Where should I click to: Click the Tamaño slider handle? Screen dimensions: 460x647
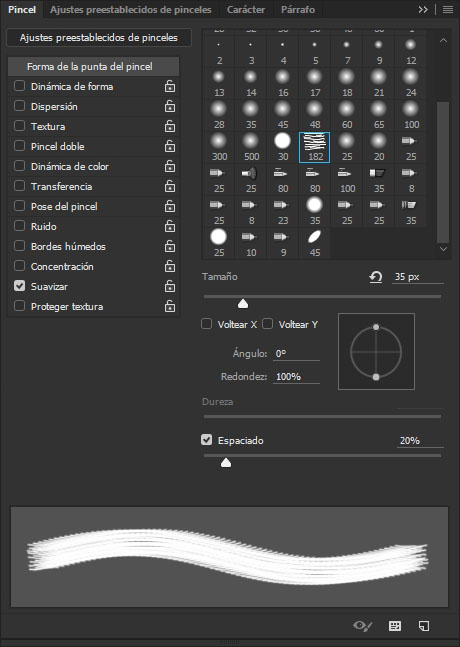coord(243,304)
